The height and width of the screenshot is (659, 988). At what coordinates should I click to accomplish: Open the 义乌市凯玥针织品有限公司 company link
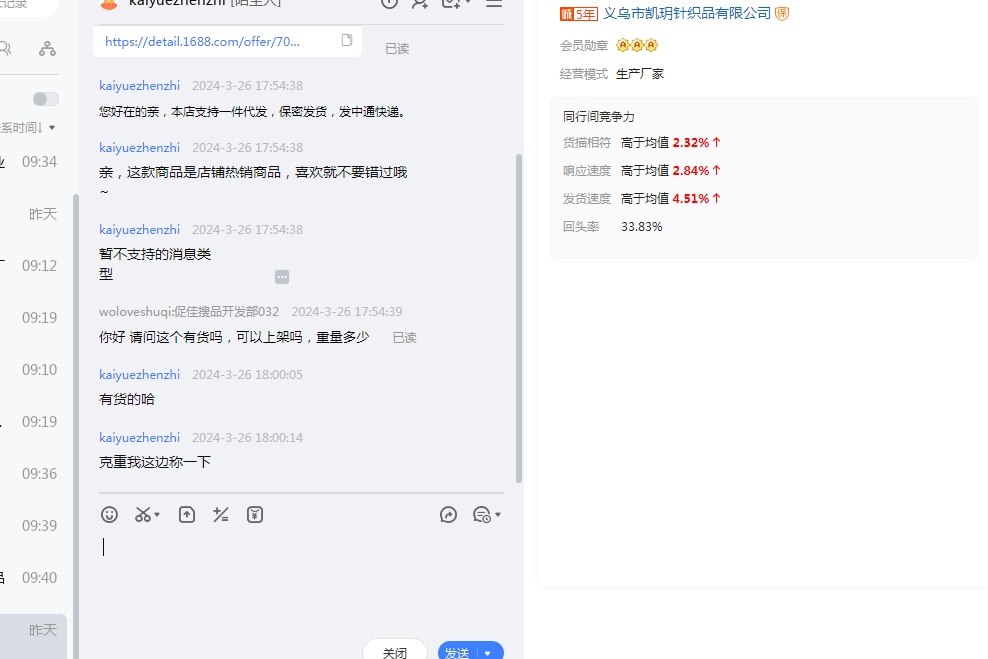(x=687, y=13)
